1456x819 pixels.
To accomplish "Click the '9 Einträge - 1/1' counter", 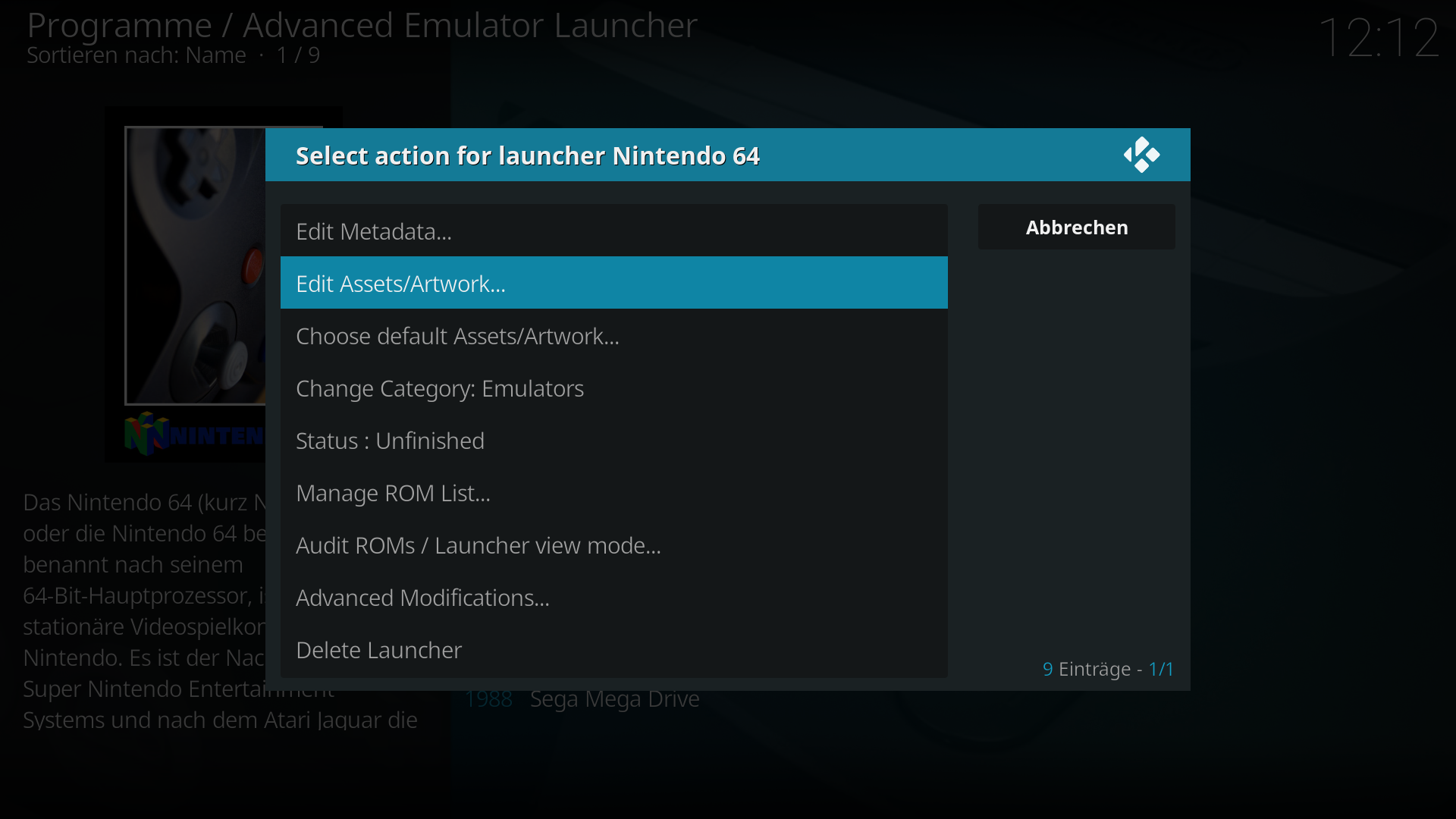I will [x=1108, y=669].
